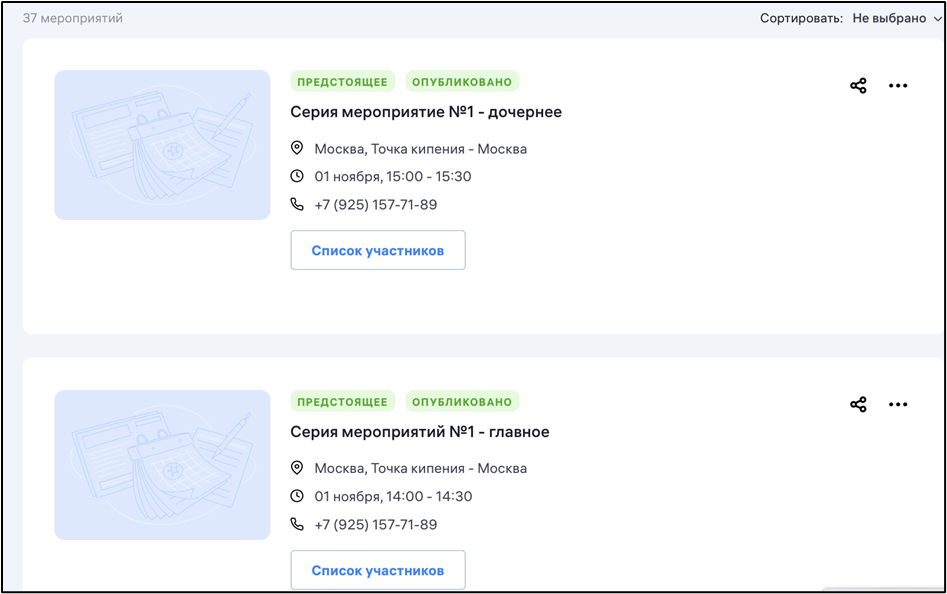Click the calendar thumbnail of the "дочернее" event
Image resolution: width=947 pixels, height=594 pixels.
pos(162,145)
